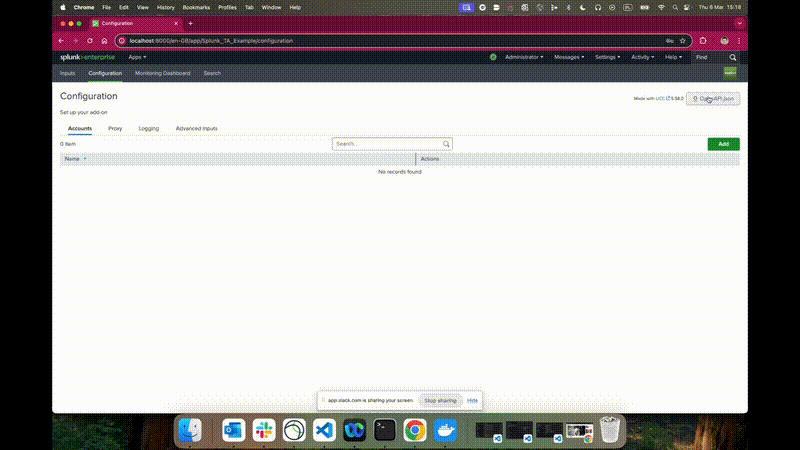Open the Chrome File menu

106,8
